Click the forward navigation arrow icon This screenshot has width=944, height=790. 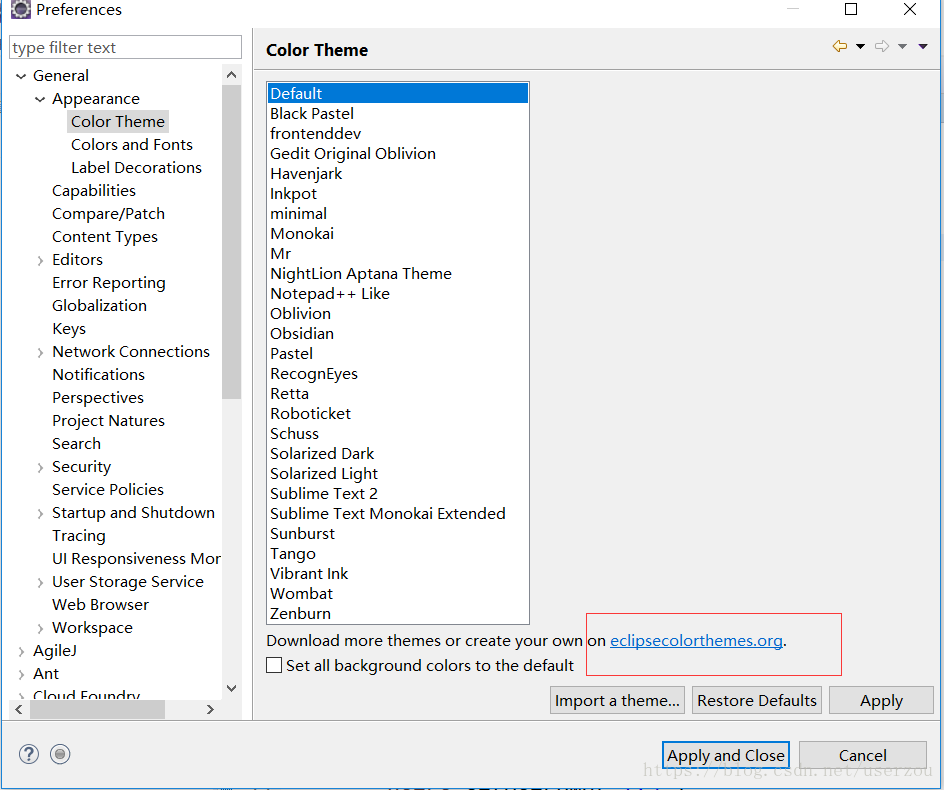(882, 46)
